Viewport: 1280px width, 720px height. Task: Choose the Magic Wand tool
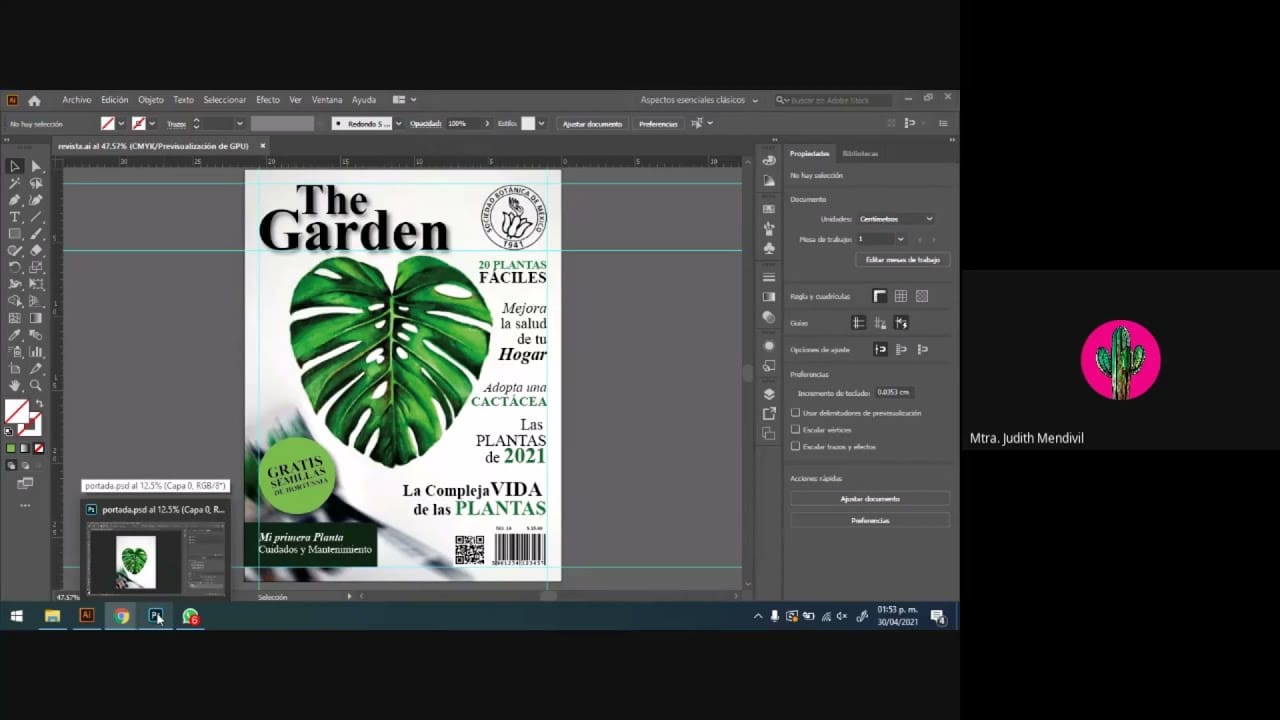[14, 183]
